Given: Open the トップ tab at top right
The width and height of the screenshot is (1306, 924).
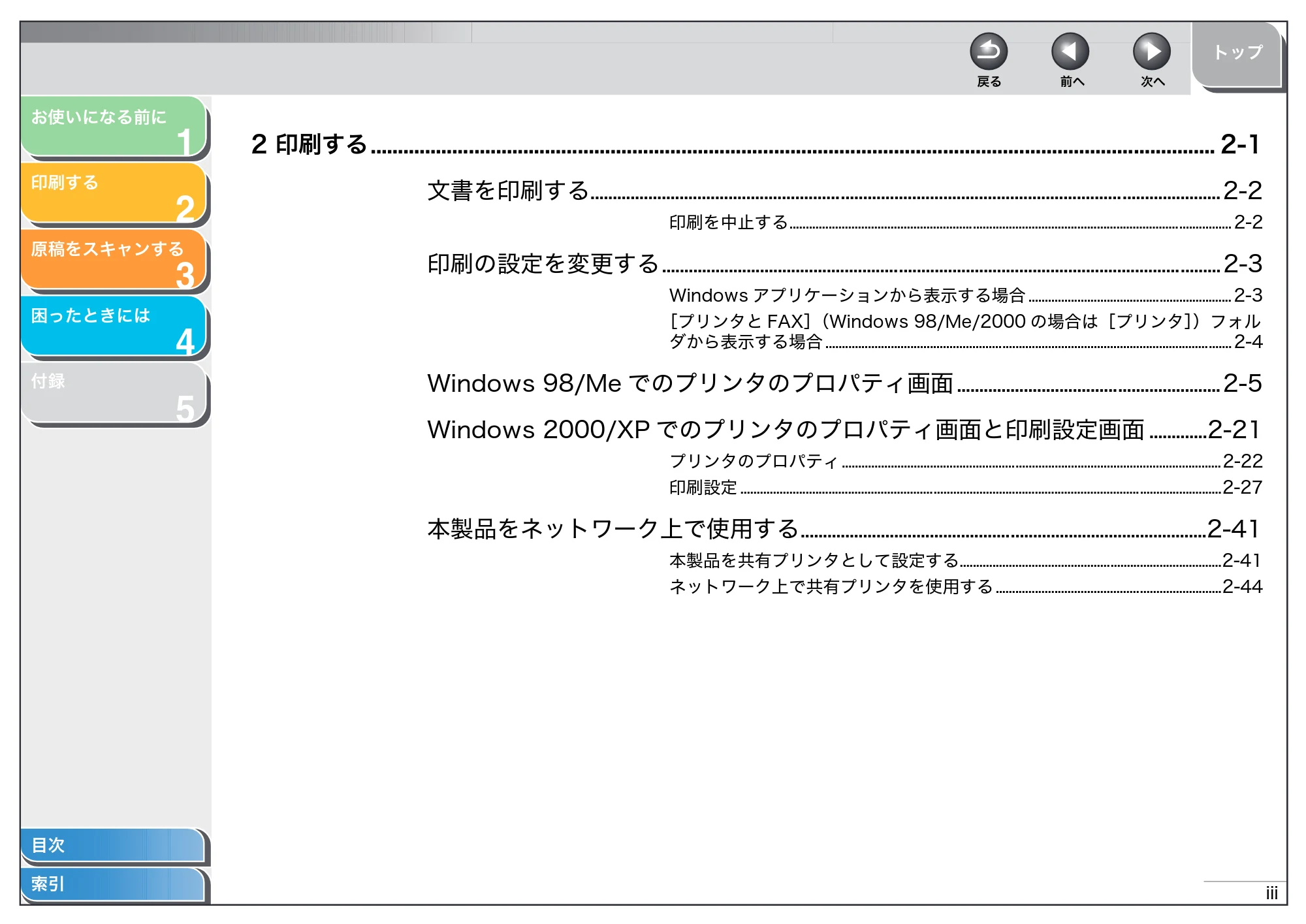Looking at the screenshot, I should (1237, 54).
